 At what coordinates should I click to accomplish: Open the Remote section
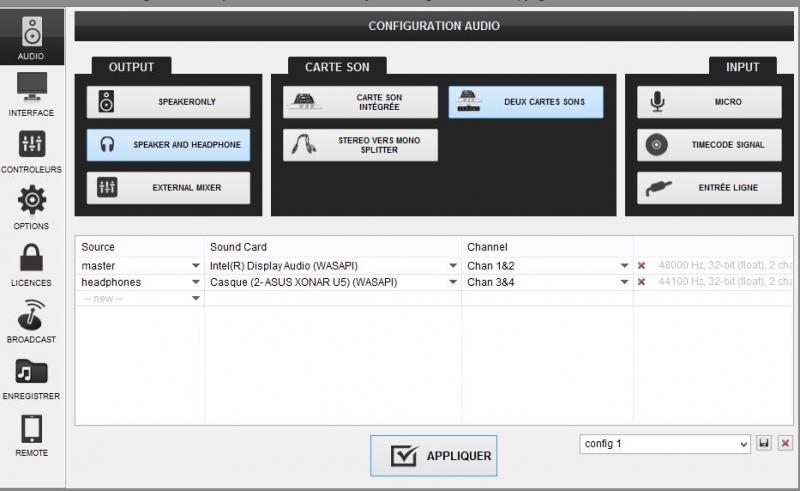click(31, 434)
